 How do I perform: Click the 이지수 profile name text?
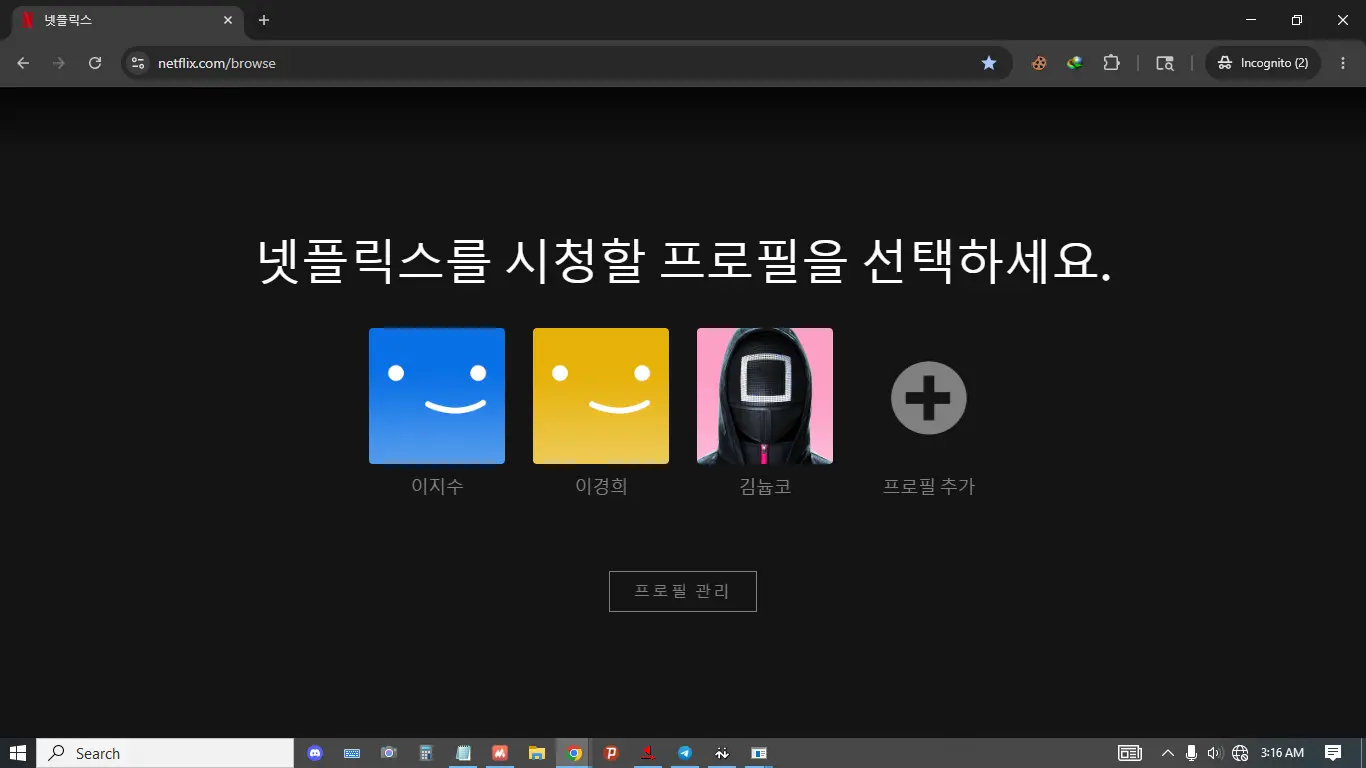pyautogui.click(x=437, y=486)
